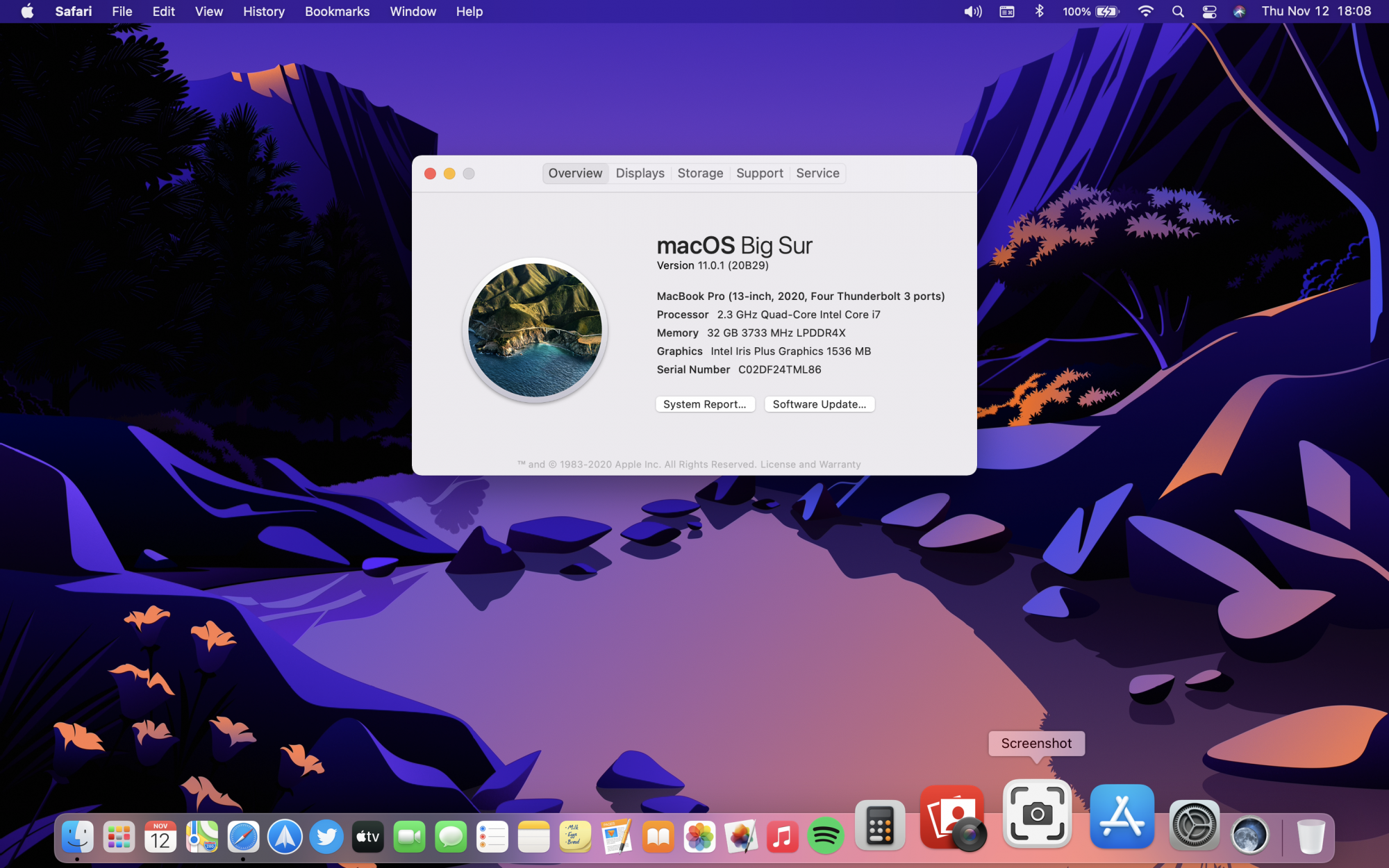Open the Twitter app in Dock

[x=326, y=837]
